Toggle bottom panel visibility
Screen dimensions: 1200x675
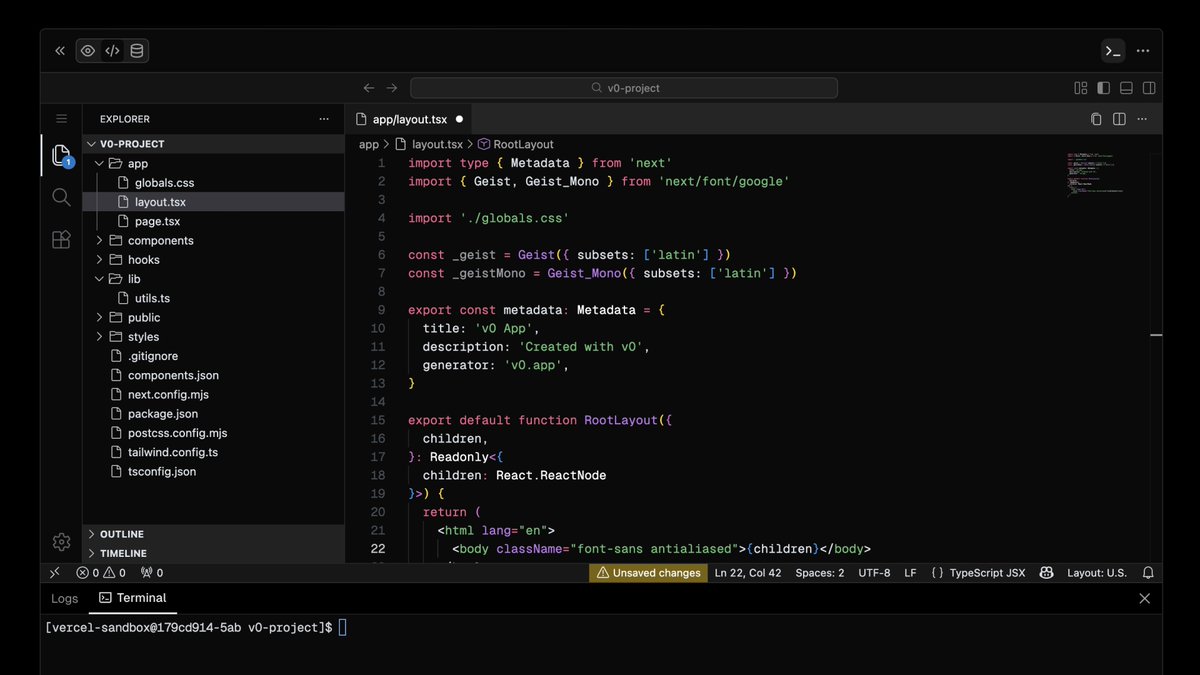tap(1127, 88)
